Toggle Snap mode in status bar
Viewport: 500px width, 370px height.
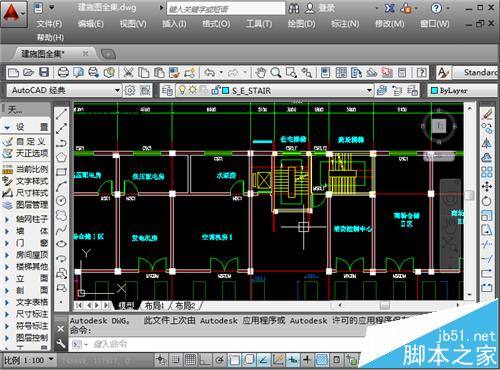point(176,360)
